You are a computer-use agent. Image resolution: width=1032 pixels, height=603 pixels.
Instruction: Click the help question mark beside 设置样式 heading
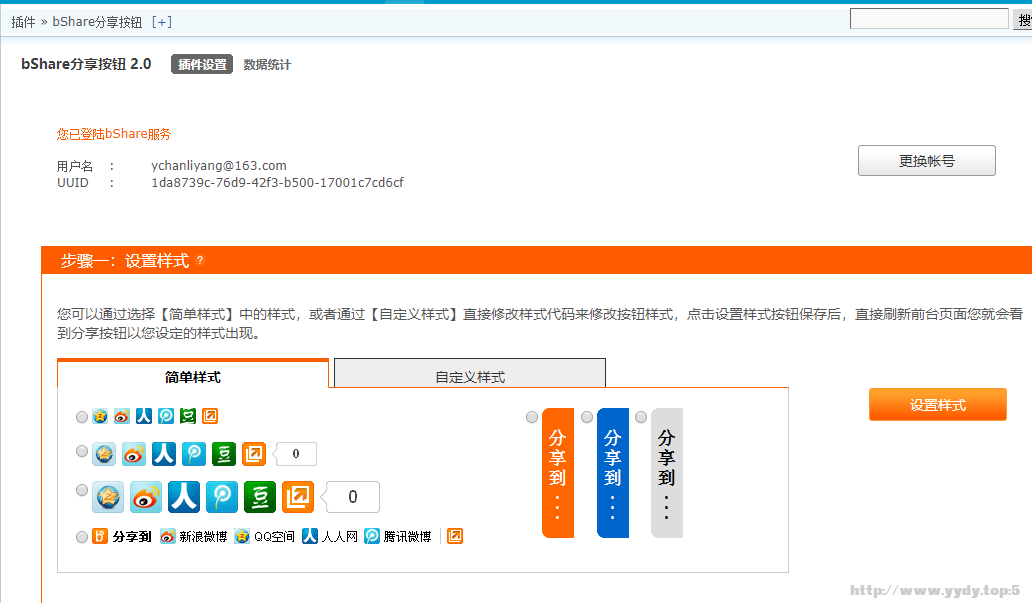[200, 261]
